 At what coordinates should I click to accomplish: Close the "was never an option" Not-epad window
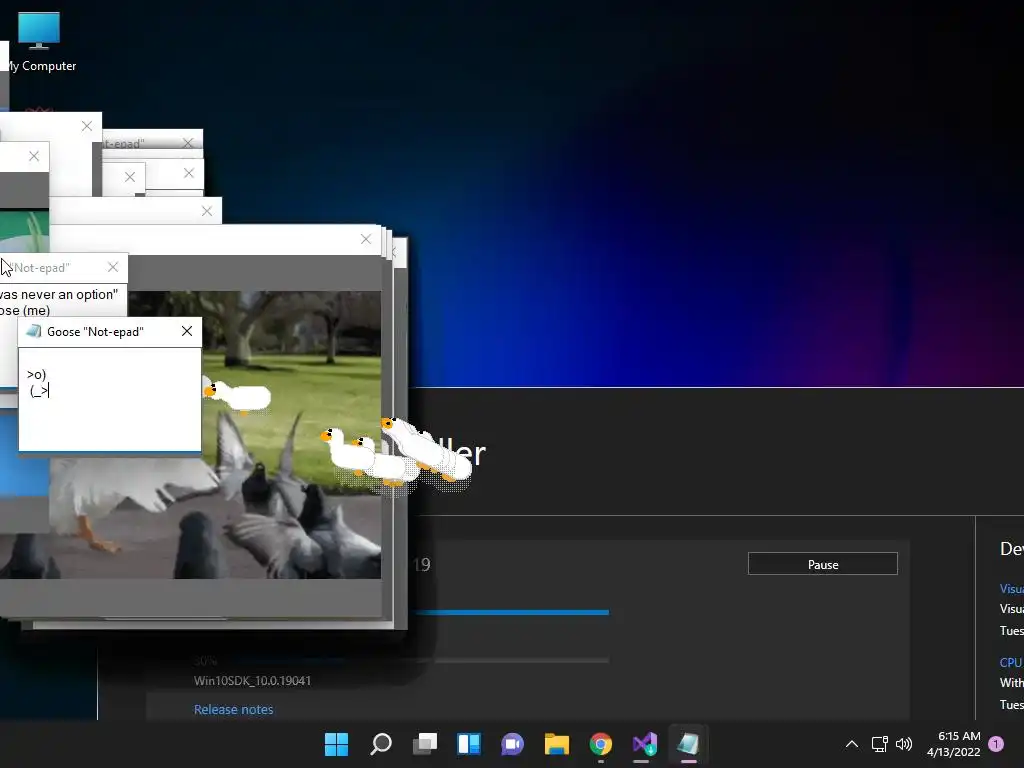click(113, 267)
